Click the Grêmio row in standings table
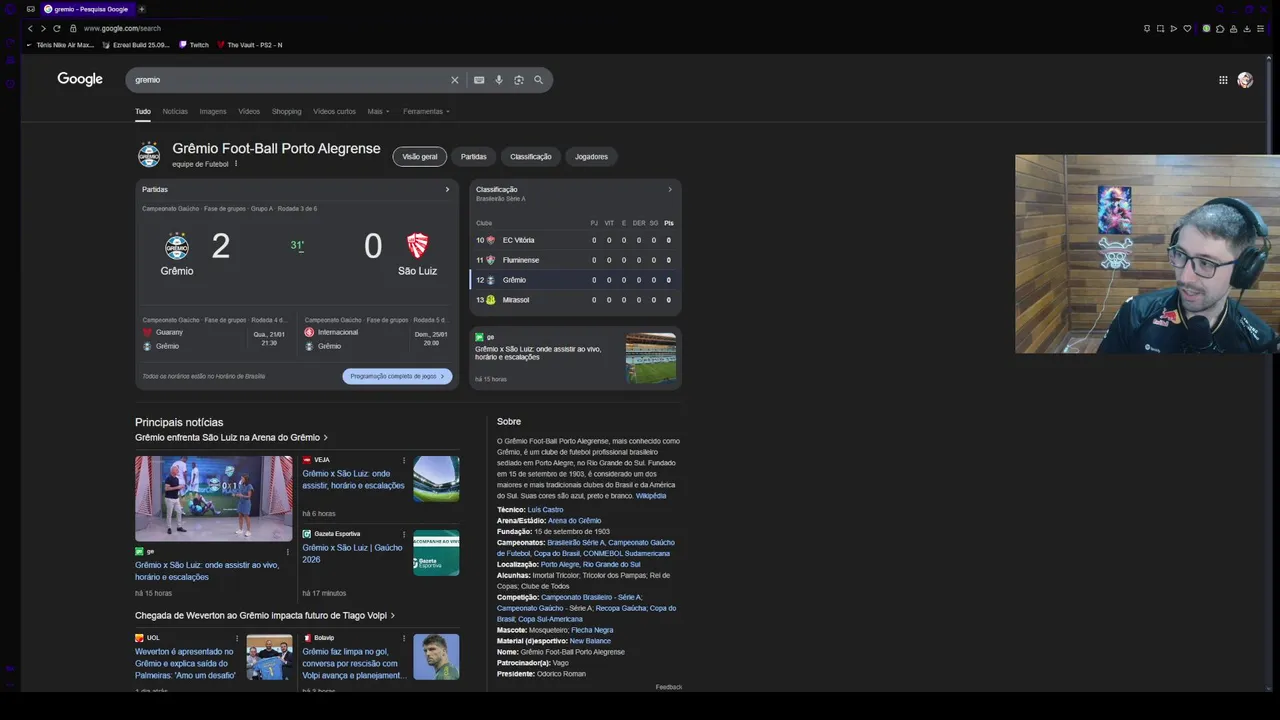The image size is (1280, 720). tap(576, 280)
